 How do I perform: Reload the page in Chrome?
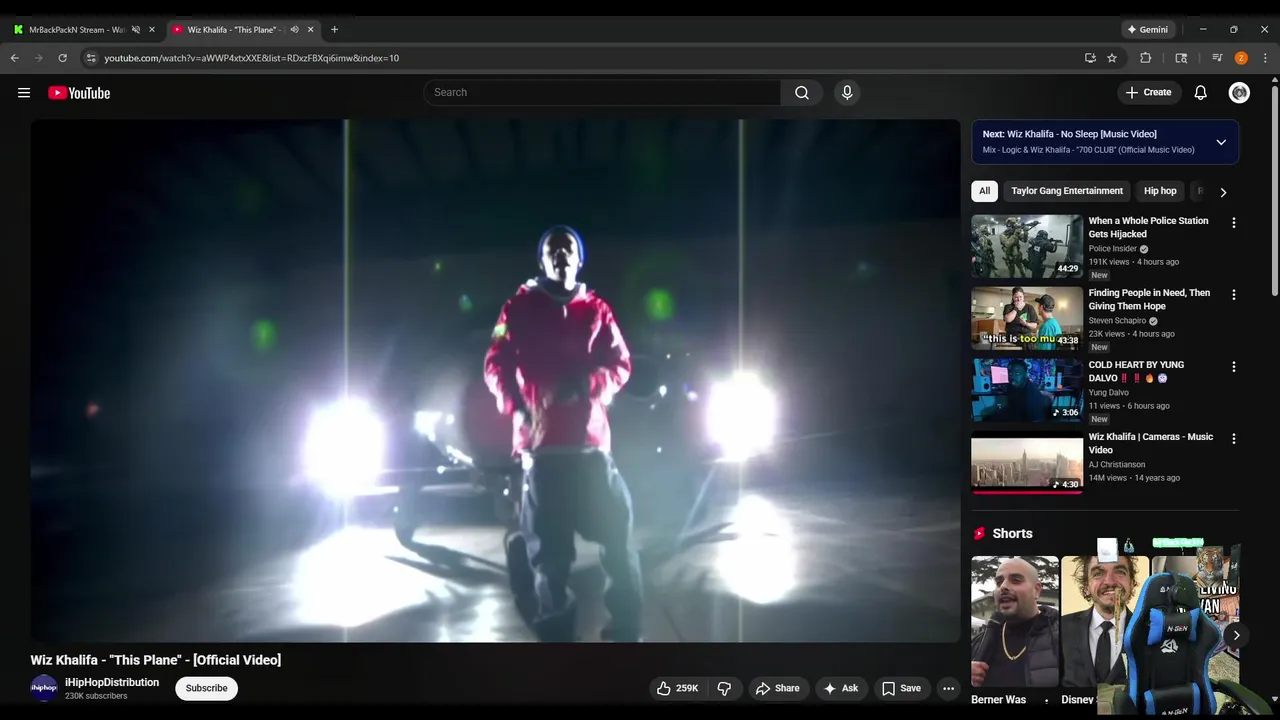[x=62, y=58]
